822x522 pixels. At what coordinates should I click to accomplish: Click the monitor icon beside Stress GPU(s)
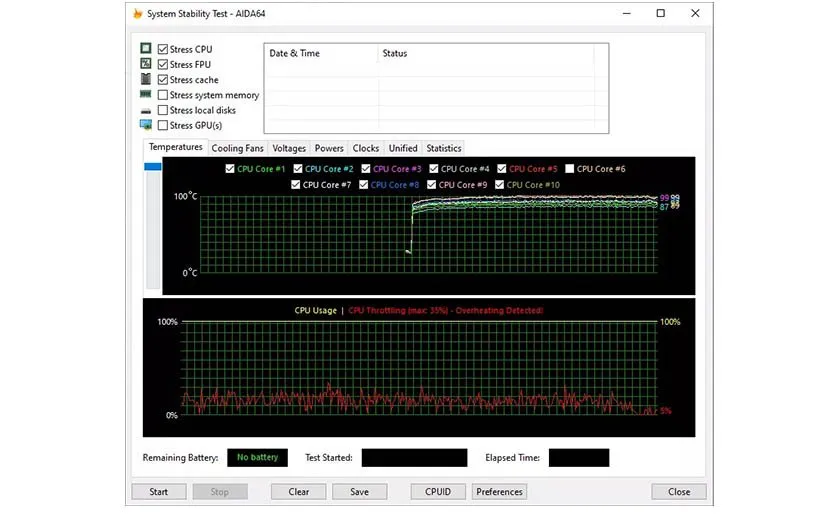(x=146, y=125)
